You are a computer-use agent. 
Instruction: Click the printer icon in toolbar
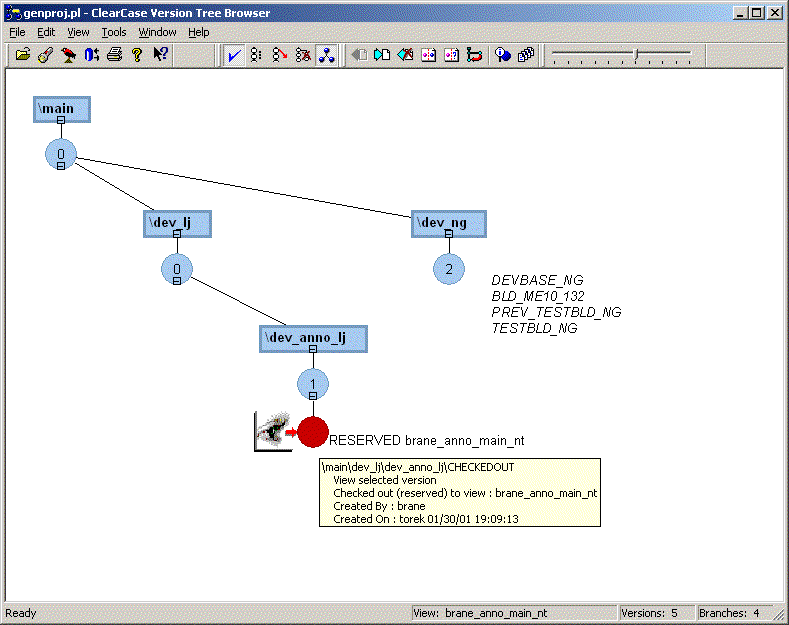click(114, 54)
